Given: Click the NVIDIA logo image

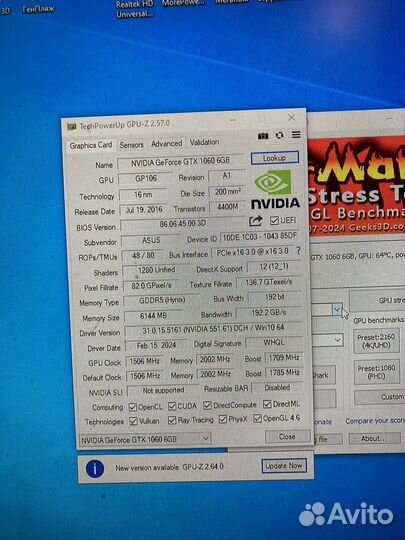Looking at the screenshot, I should click(x=274, y=189).
